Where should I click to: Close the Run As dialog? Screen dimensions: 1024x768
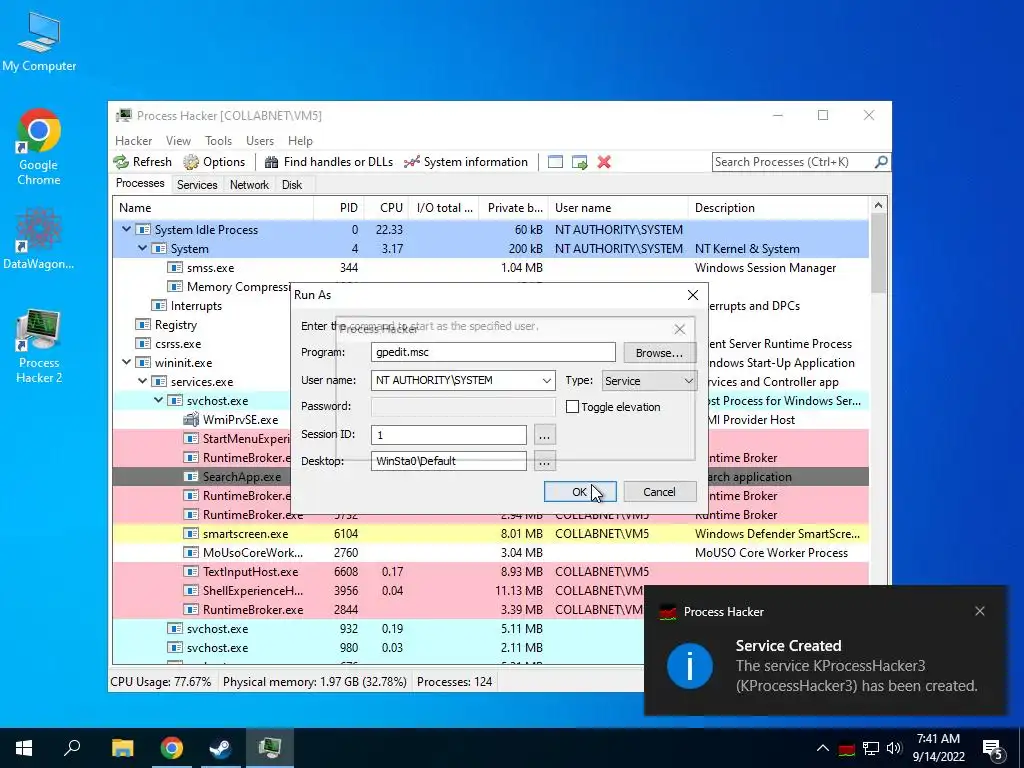693,295
